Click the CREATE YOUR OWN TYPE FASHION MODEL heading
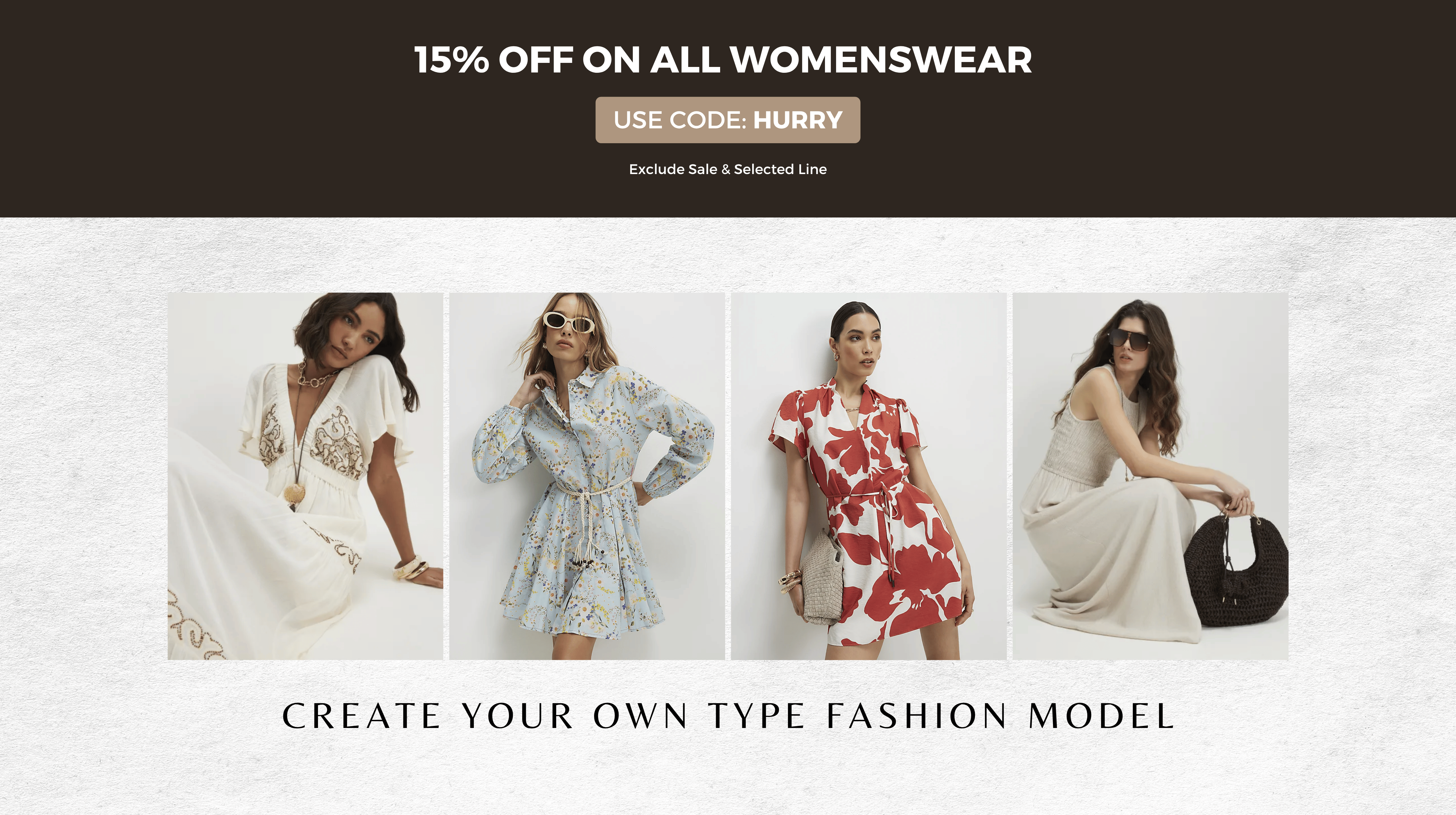Screen dimensions: 1456x815 click(728, 716)
